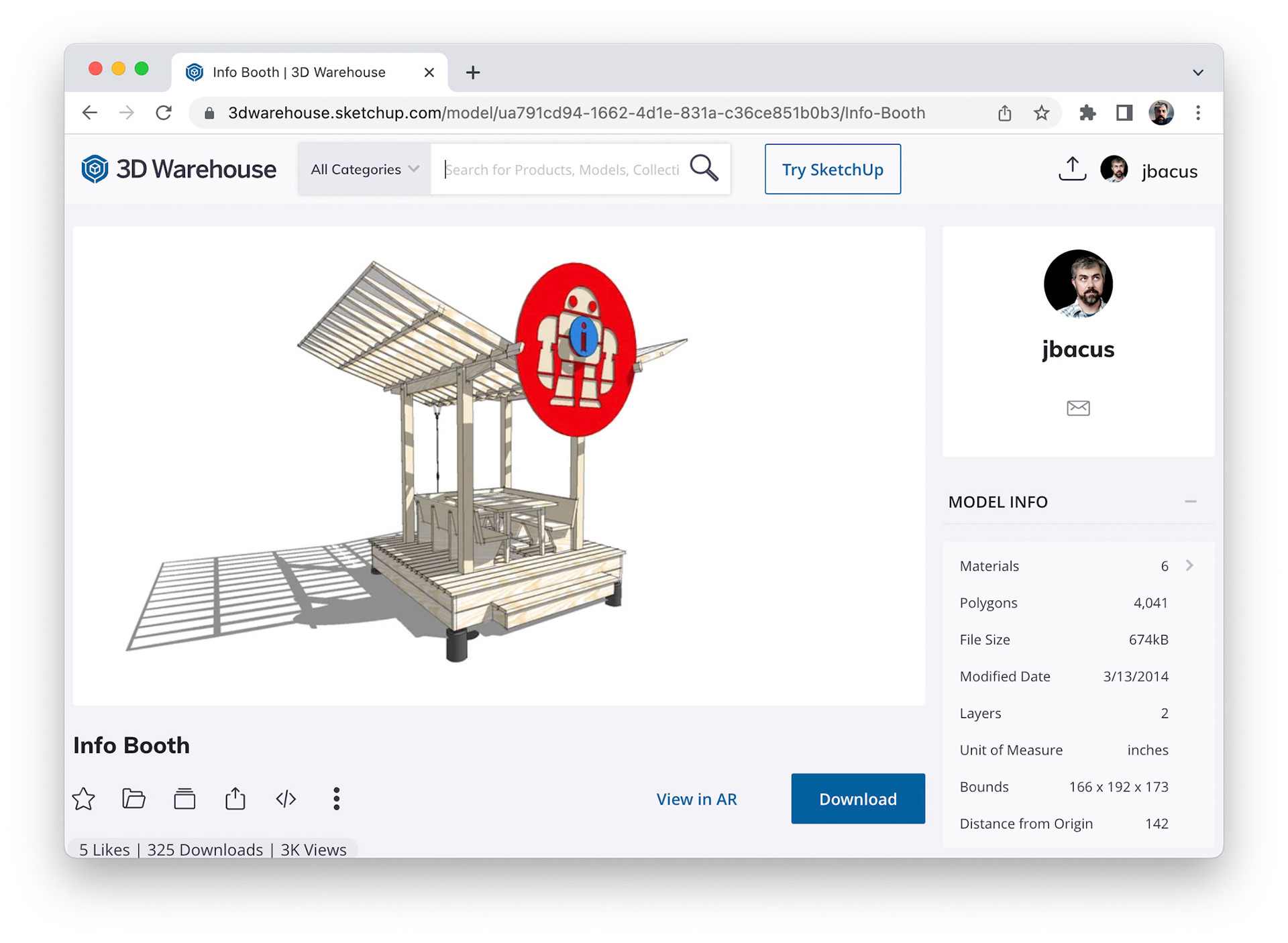Screen dimensions: 1288x943
Task: Click the View in AR link
Action: click(696, 799)
